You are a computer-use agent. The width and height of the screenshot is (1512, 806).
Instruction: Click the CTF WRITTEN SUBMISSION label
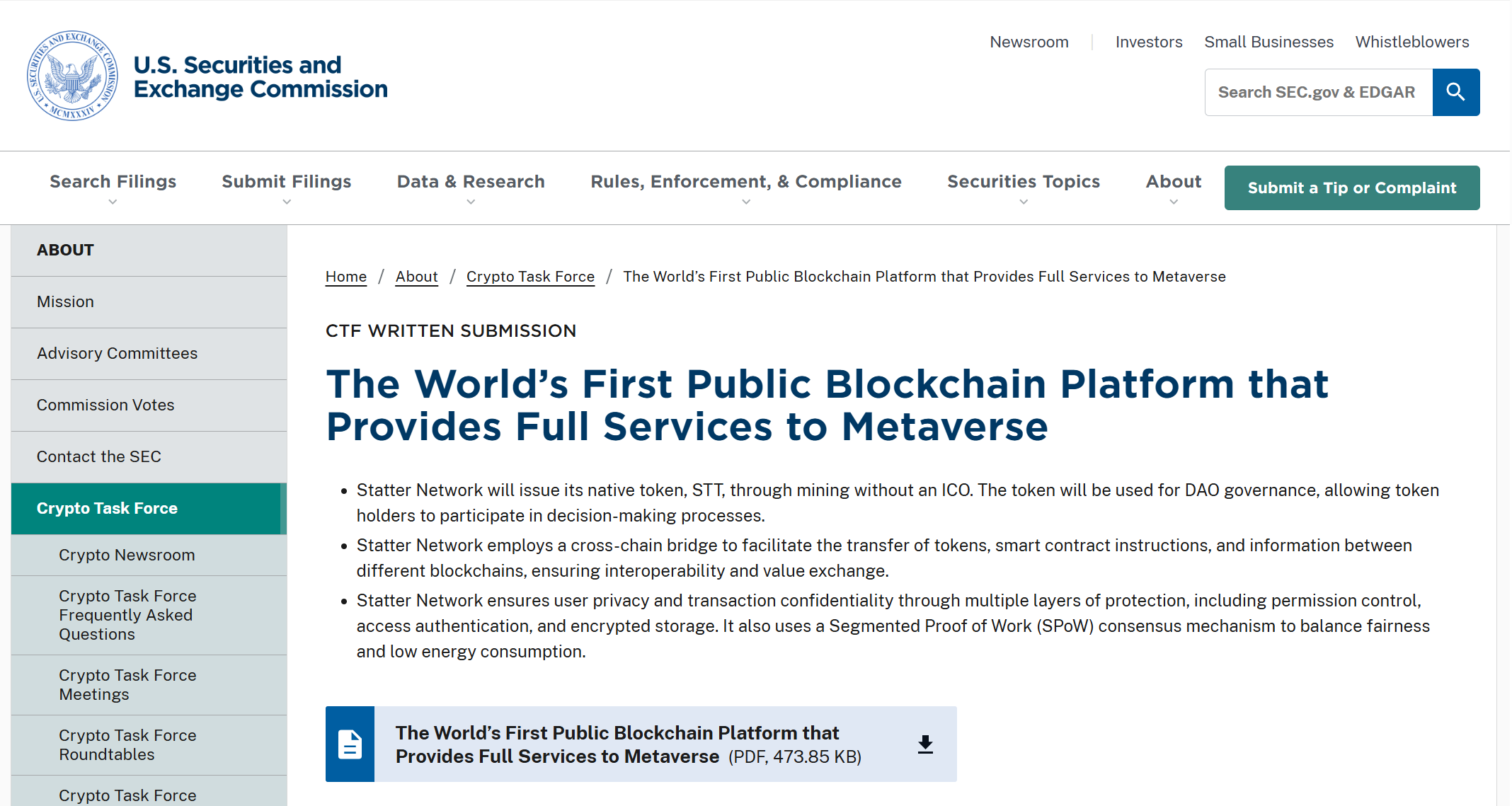(x=451, y=331)
